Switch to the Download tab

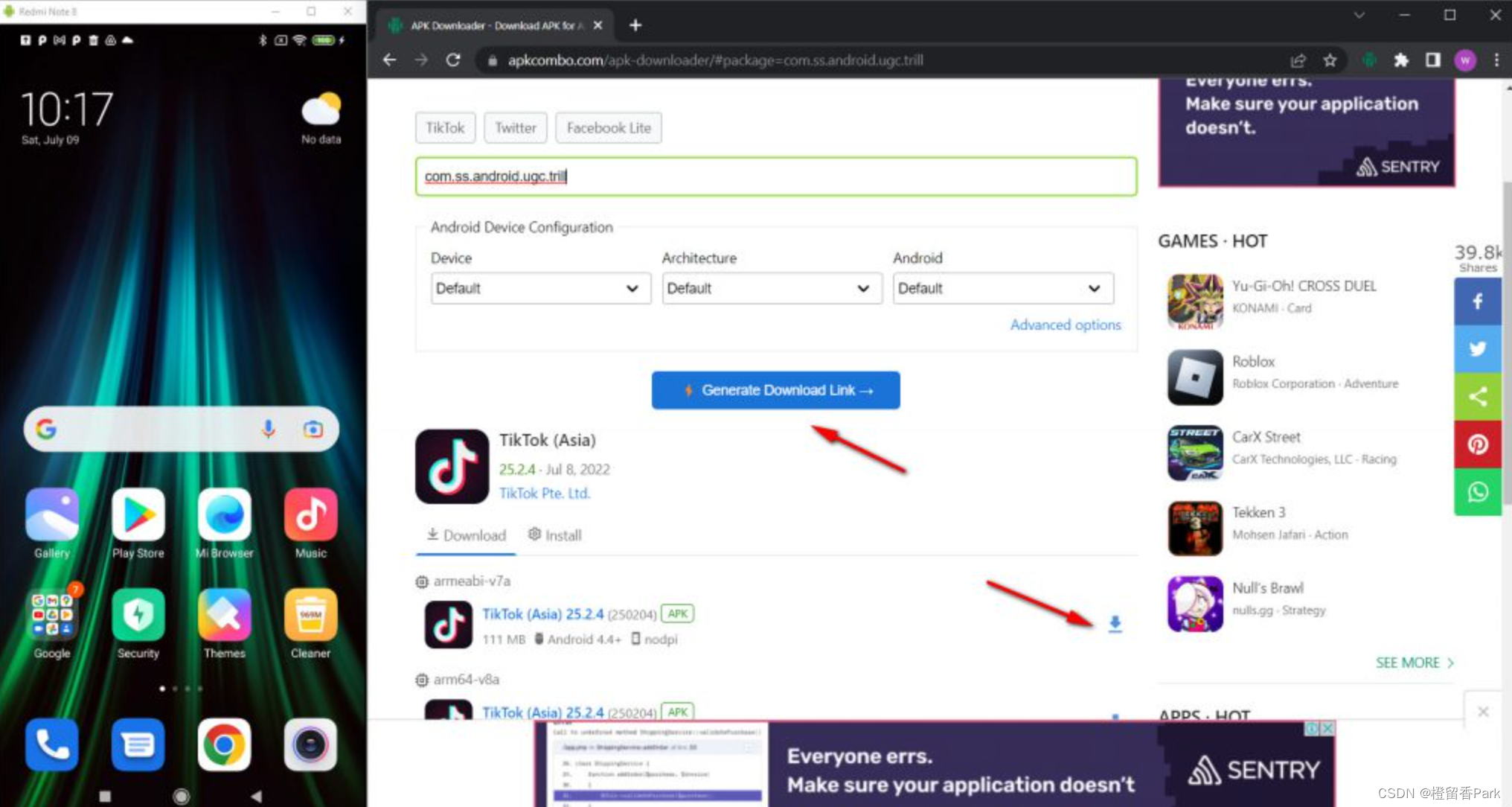click(466, 535)
